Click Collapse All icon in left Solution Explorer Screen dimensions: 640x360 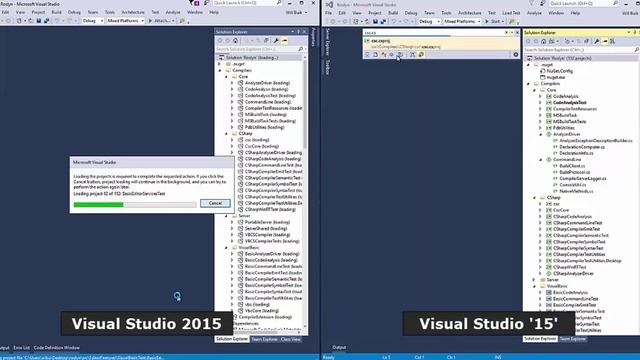point(266,40)
